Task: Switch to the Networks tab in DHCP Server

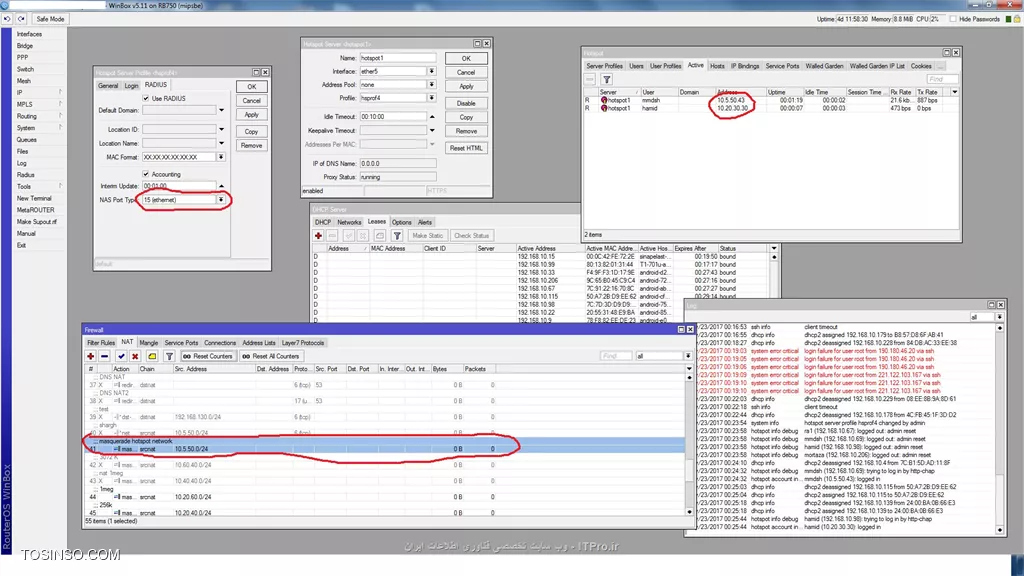Action: tap(349, 222)
